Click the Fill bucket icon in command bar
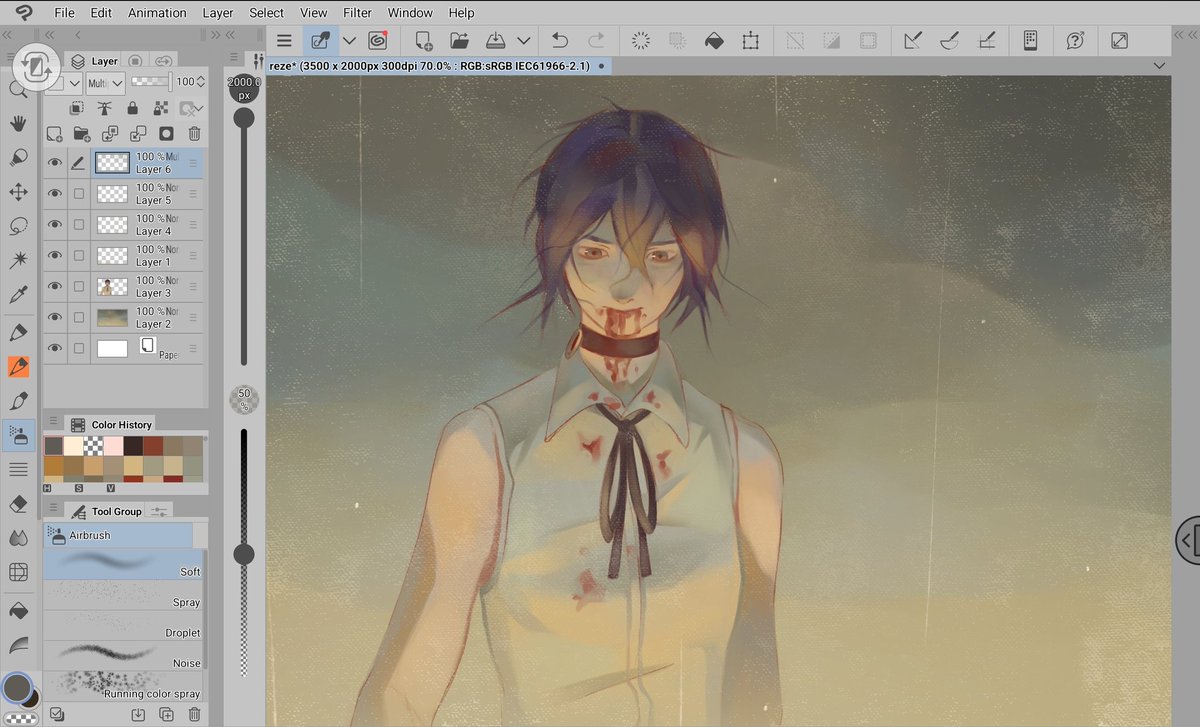The height and width of the screenshot is (727, 1200). click(713, 41)
